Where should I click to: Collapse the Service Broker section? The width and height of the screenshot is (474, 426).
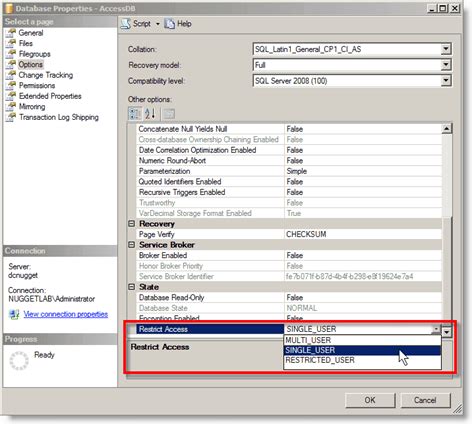[132, 245]
